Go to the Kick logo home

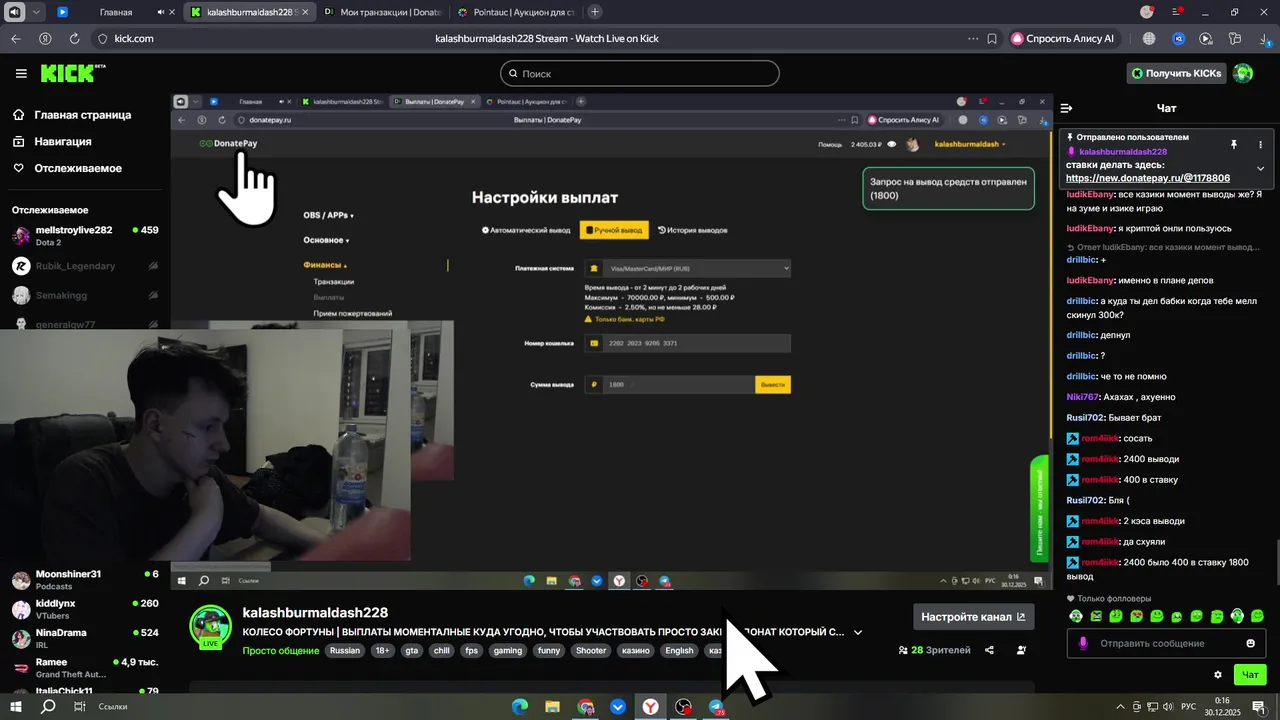[72, 73]
